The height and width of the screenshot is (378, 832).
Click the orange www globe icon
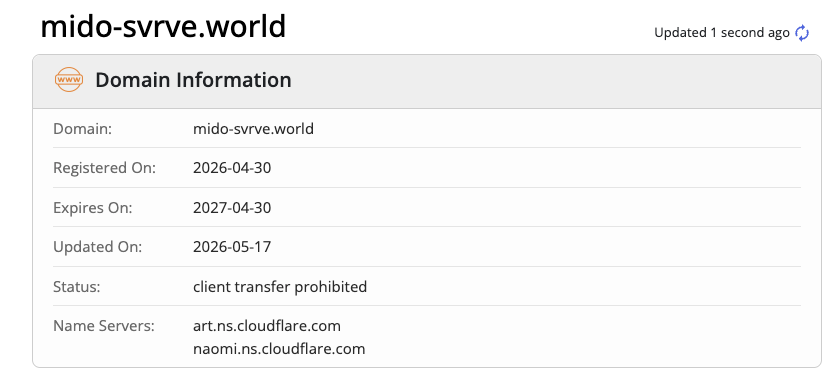[x=69, y=80]
